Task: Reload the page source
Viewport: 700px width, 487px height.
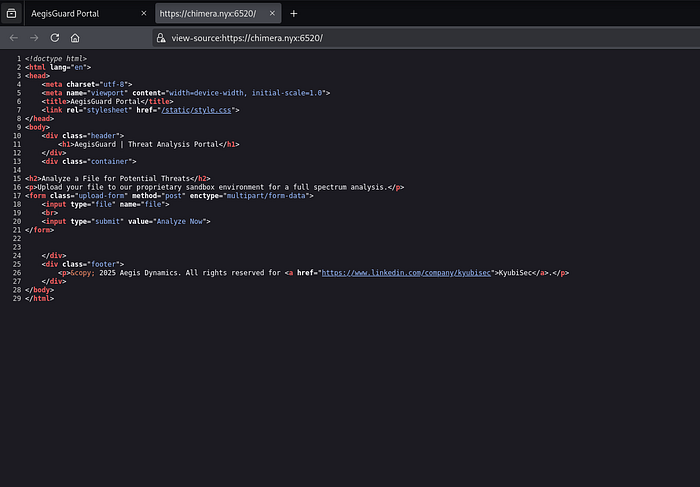Action: (55, 37)
